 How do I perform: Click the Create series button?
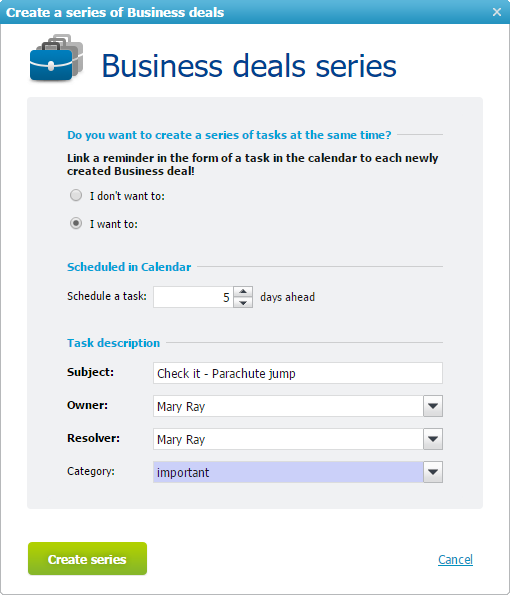point(87,559)
